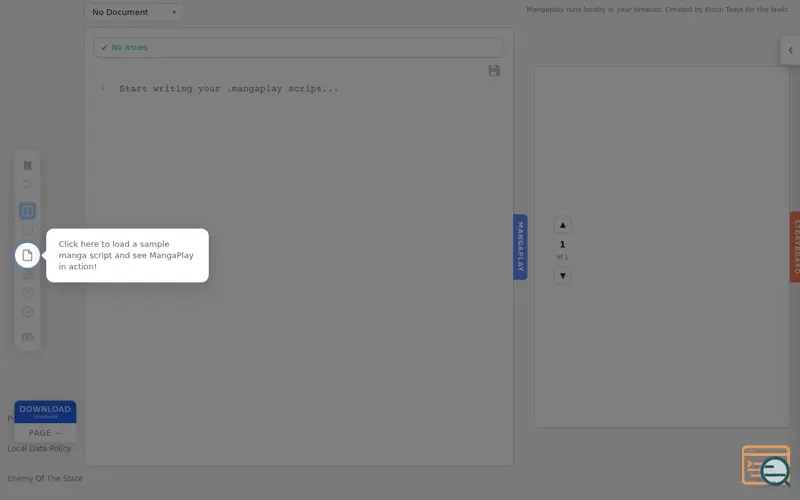800x500 pixels.
Task: Open the Local Data Policy link
Action: (x=39, y=448)
